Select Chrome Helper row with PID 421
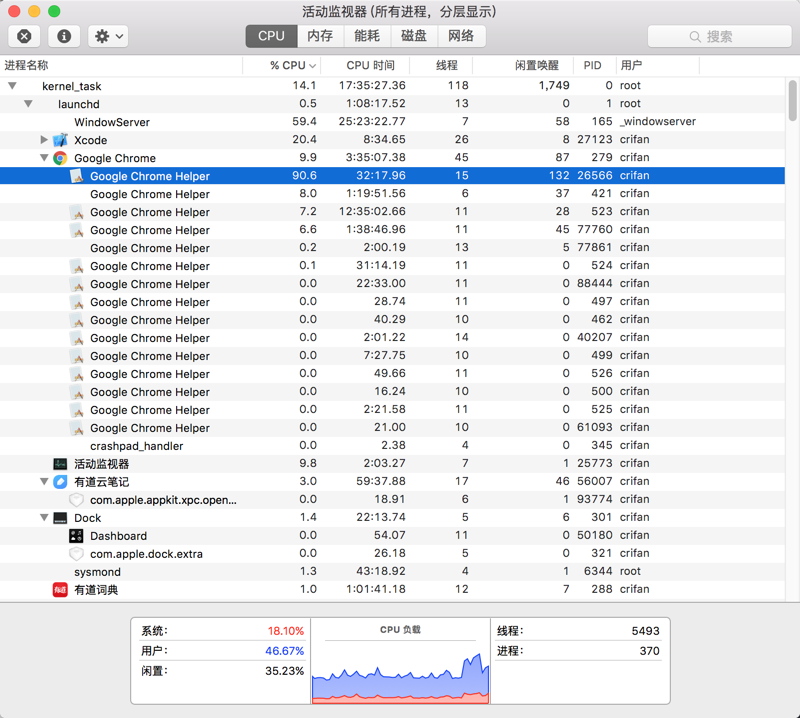The width and height of the screenshot is (800, 718). 392,194
